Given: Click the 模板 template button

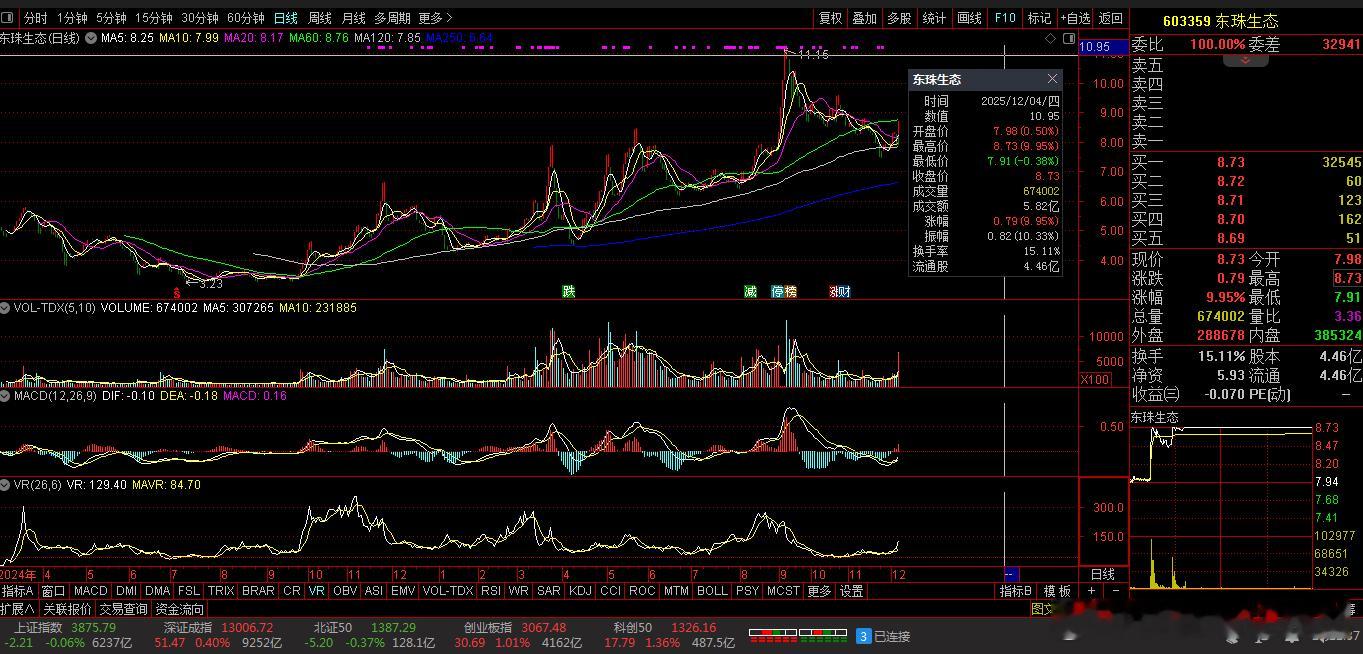Looking at the screenshot, I should pos(1057,591).
